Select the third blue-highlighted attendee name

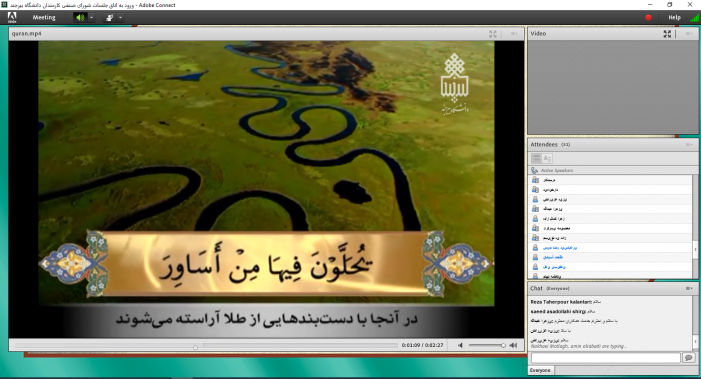point(554,267)
